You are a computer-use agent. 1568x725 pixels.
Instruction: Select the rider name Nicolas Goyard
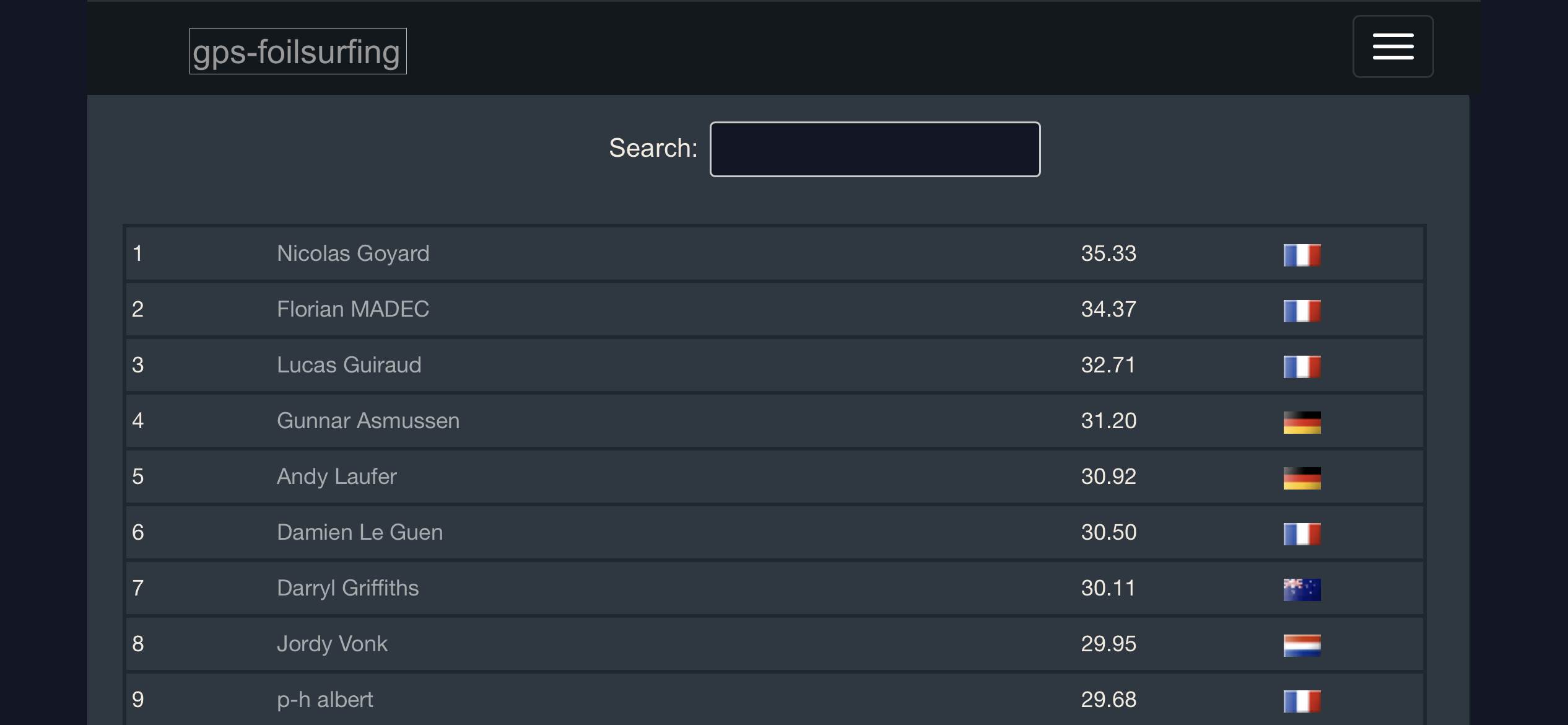[353, 253]
